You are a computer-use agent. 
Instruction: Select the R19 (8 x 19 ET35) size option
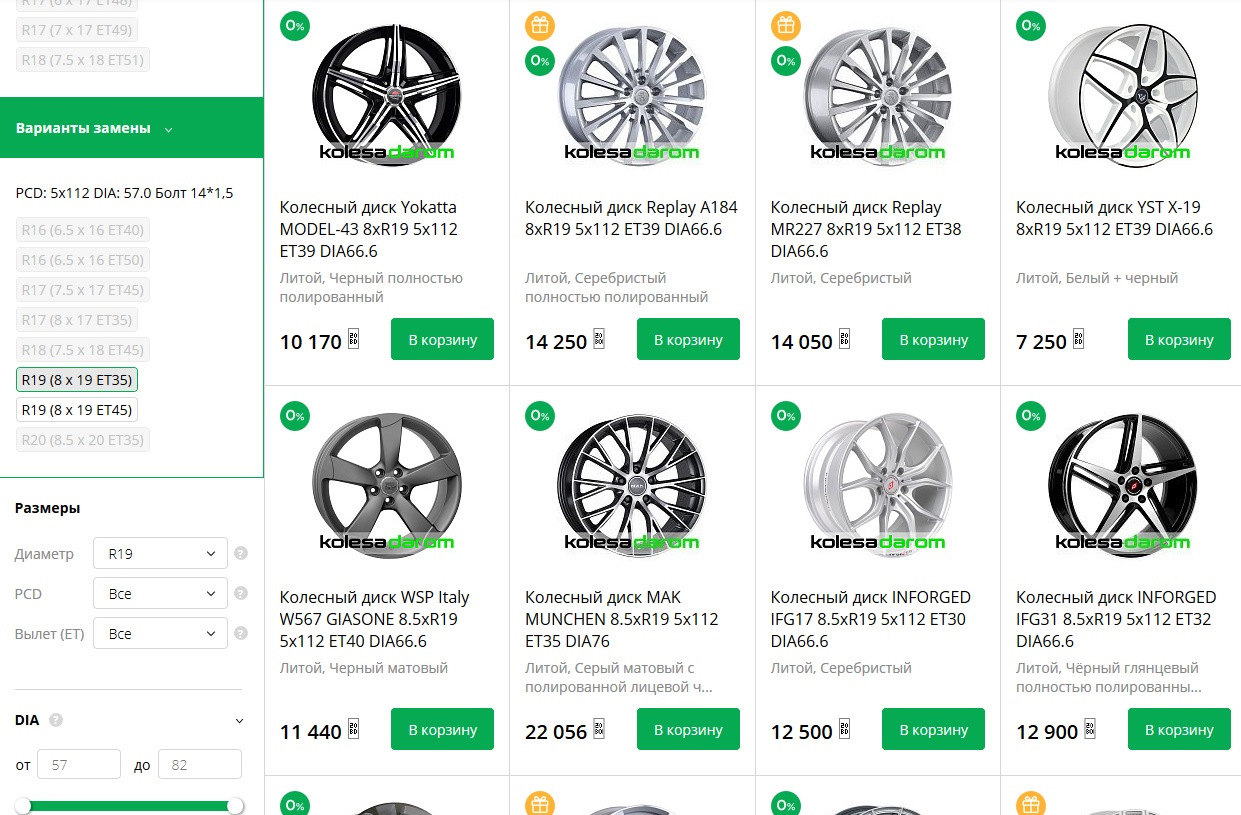(77, 380)
